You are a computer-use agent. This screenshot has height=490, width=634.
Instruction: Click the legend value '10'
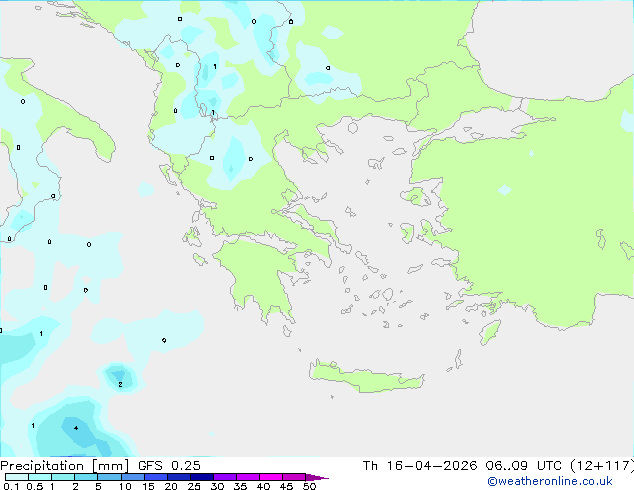[125, 486]
